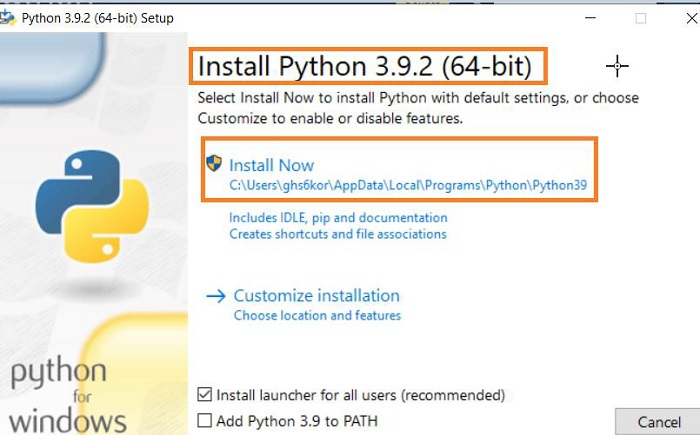Click the UAC shield icon beside Install Now
Viewport: 700px width, 435px height.
214,163
